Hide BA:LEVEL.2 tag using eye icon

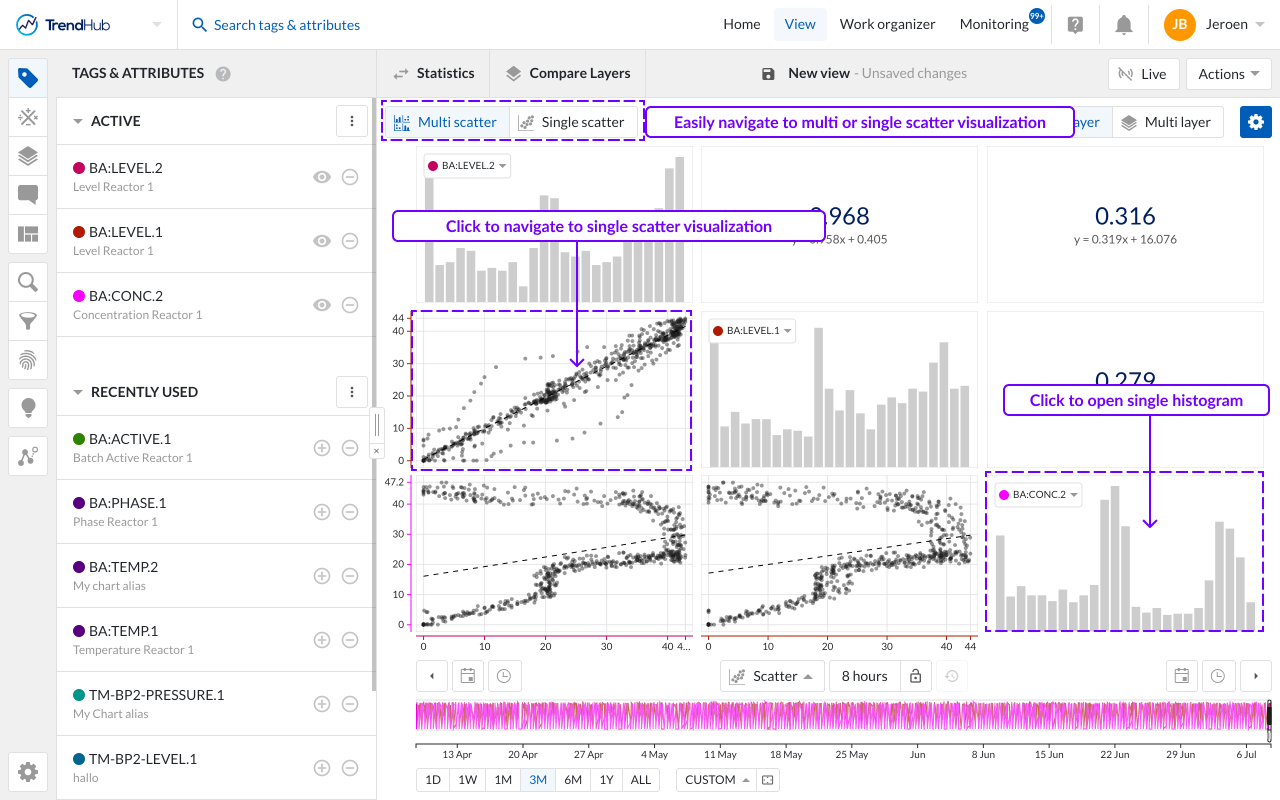click(x=322, y=177)
